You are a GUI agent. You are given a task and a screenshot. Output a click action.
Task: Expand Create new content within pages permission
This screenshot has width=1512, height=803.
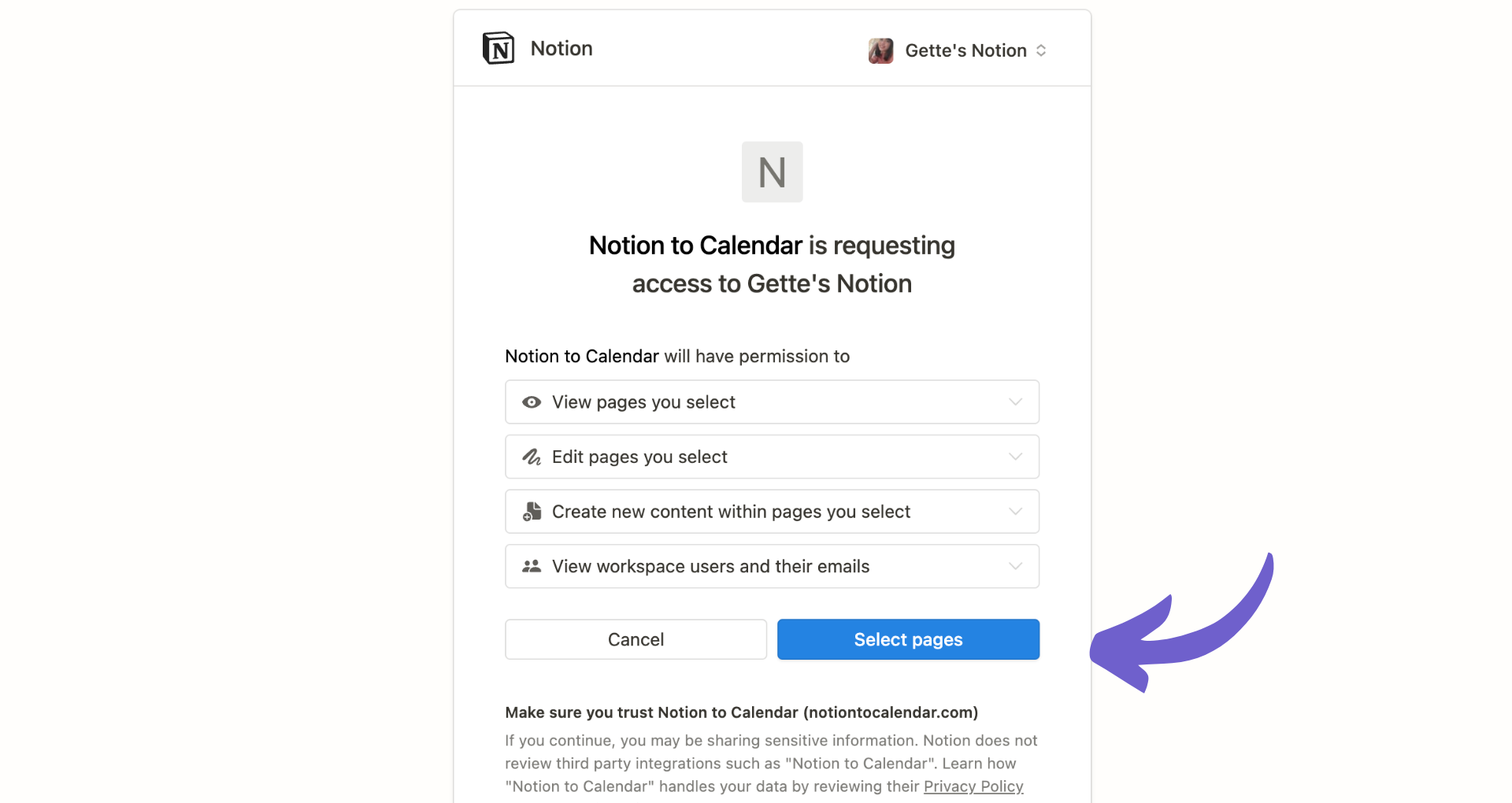pos(1015,511)
